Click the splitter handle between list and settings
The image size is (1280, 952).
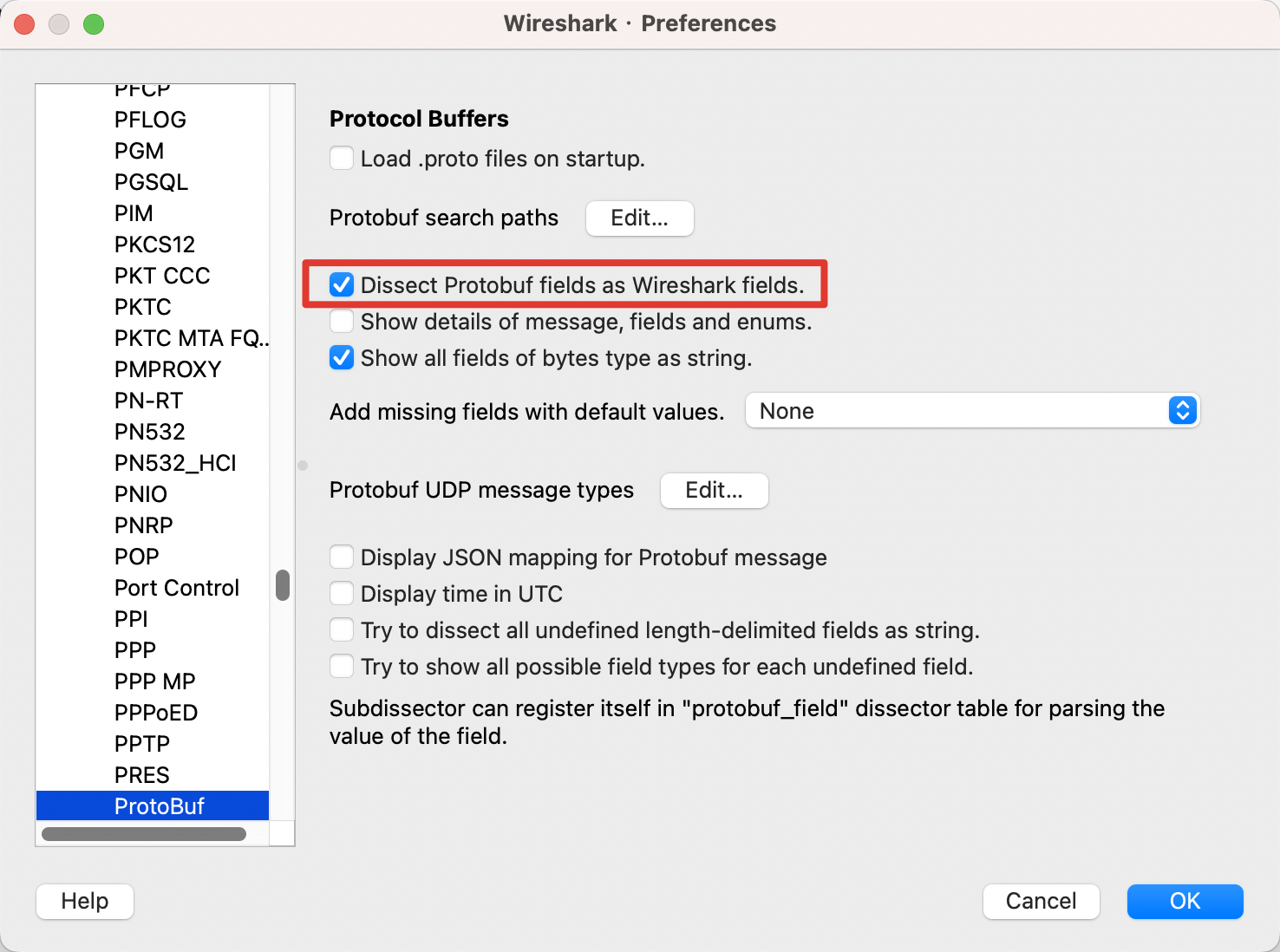303,466
